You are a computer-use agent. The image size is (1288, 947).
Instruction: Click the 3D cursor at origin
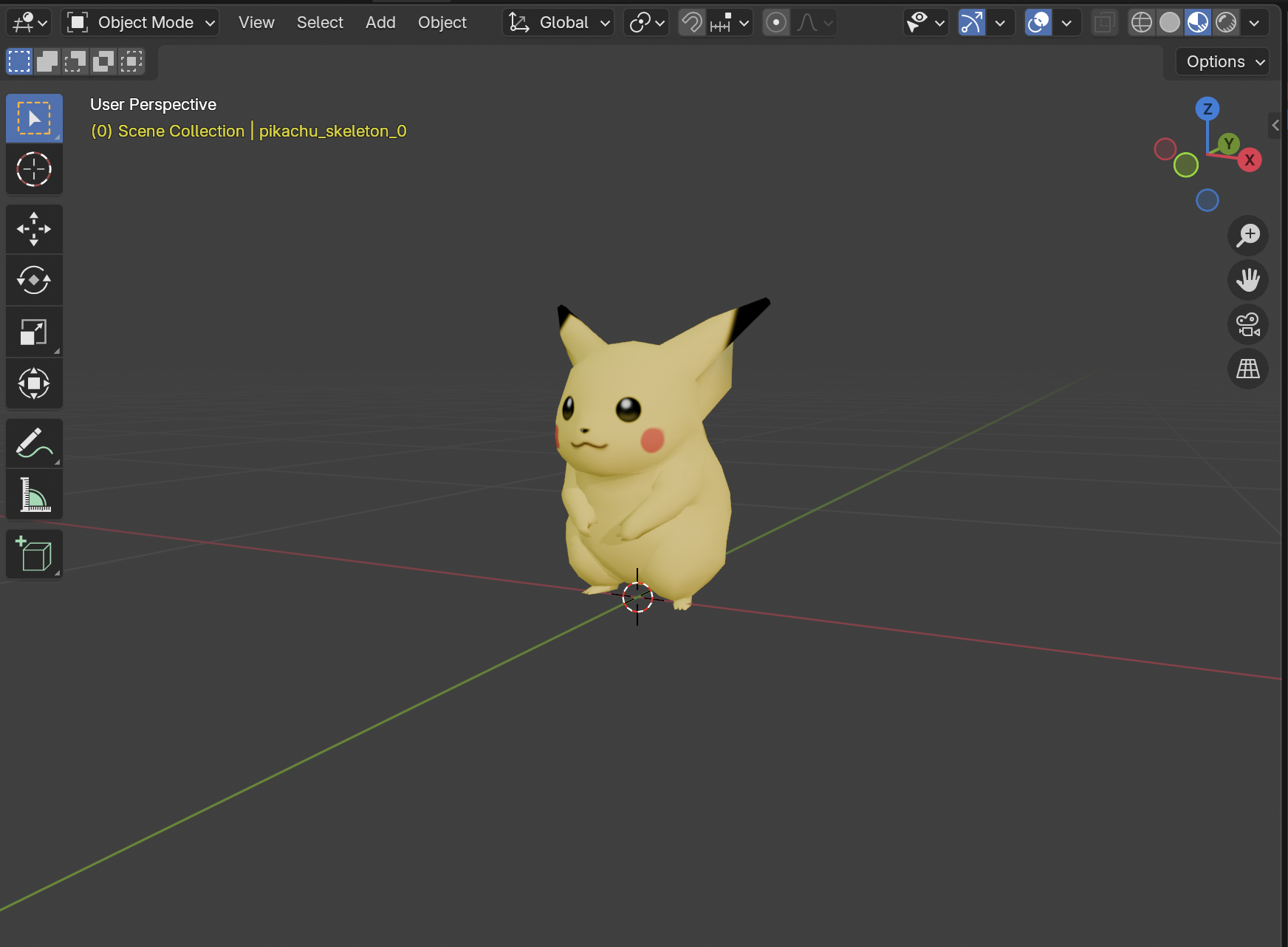pyautogui.click(x=637, y=597)
